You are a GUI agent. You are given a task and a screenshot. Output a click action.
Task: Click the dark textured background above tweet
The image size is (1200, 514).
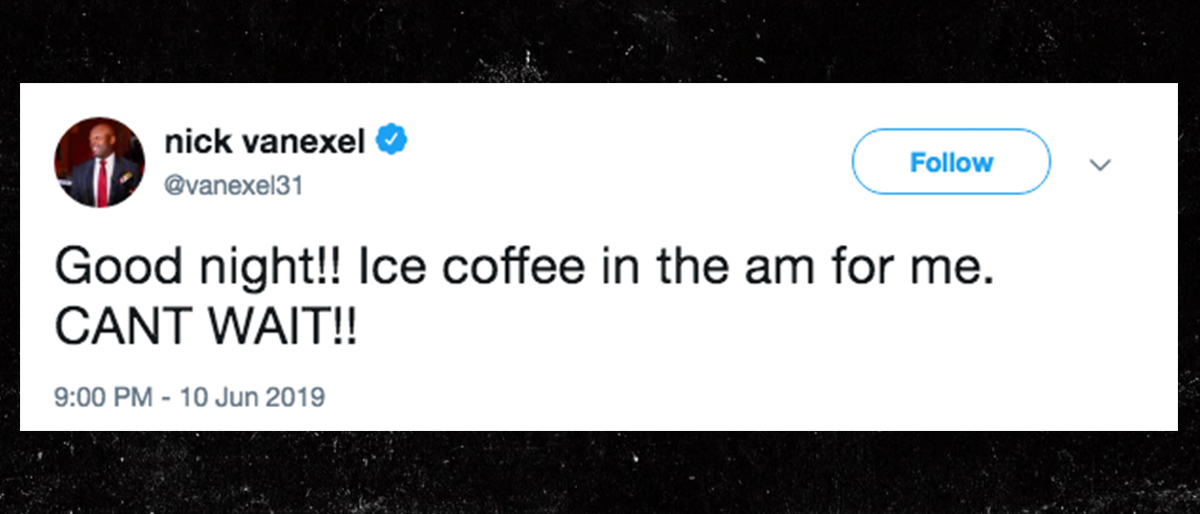[600, 40]
